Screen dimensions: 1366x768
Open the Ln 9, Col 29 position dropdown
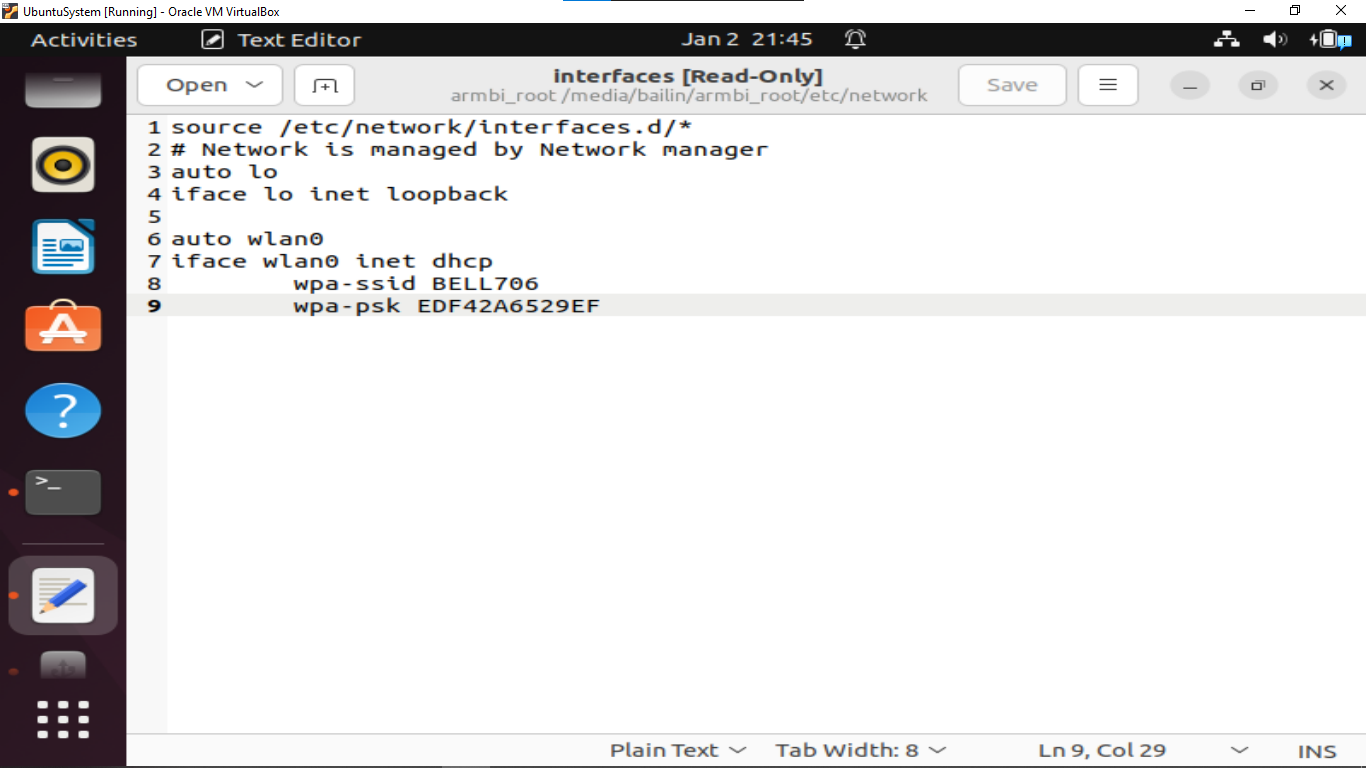point(1142,750)
